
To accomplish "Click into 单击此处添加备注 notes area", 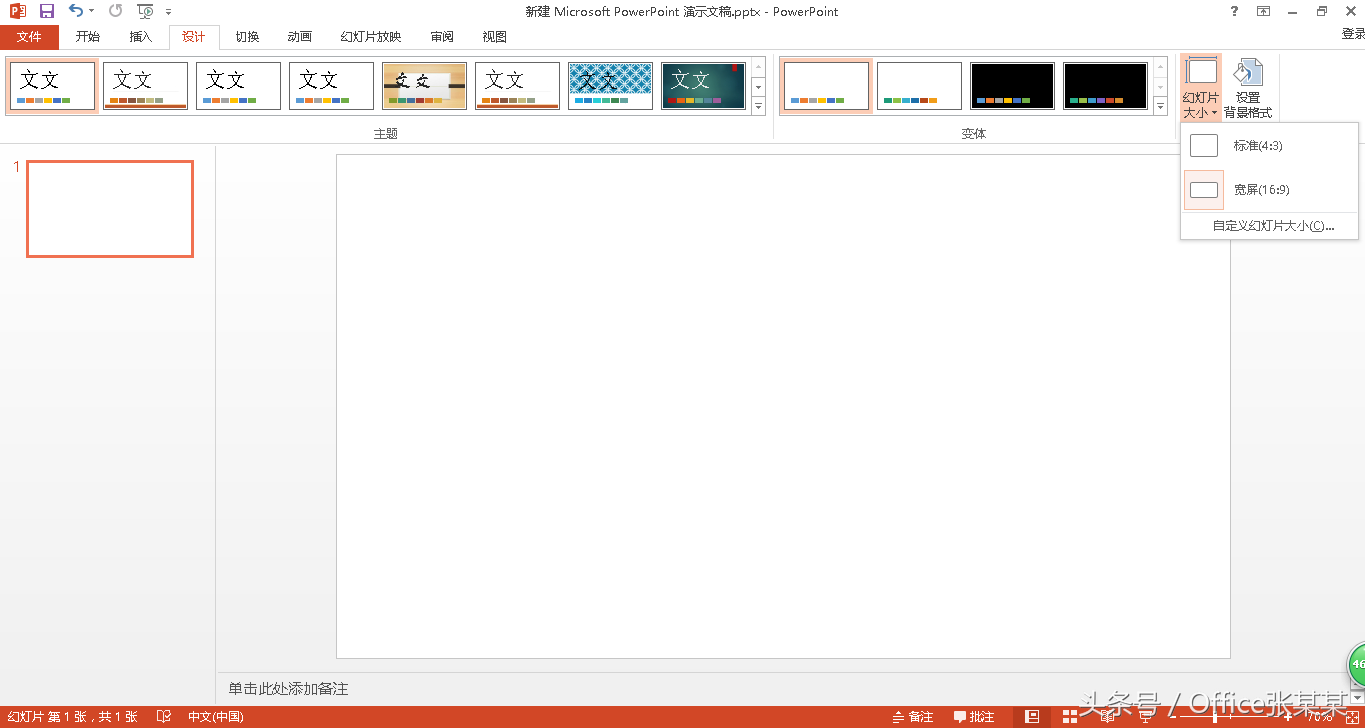I will click(x=288, y=689).
